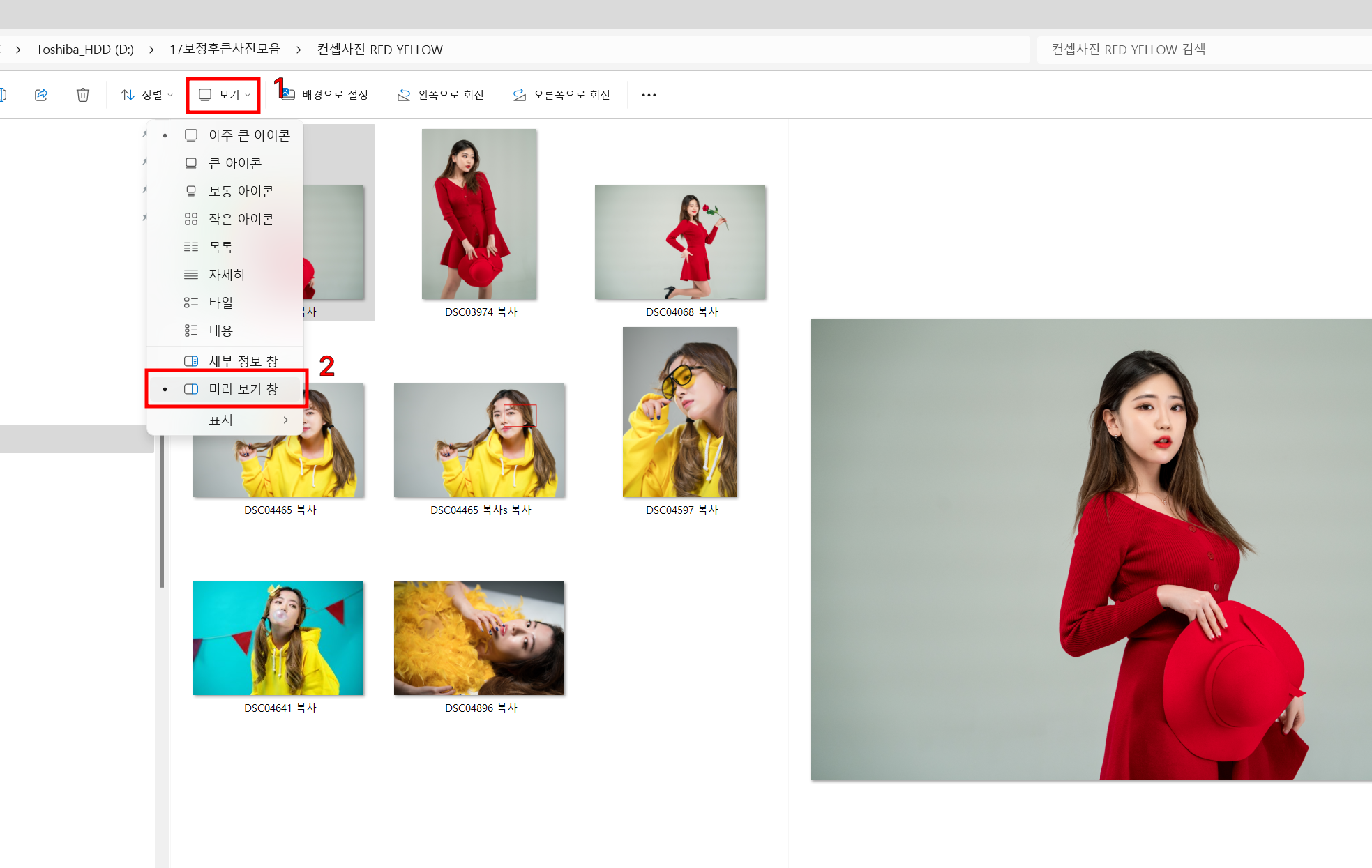Image resolution: width=1372 pixels, height=868 pixels.
Task: Toggle the preview pane option
Action: (243, 389)
